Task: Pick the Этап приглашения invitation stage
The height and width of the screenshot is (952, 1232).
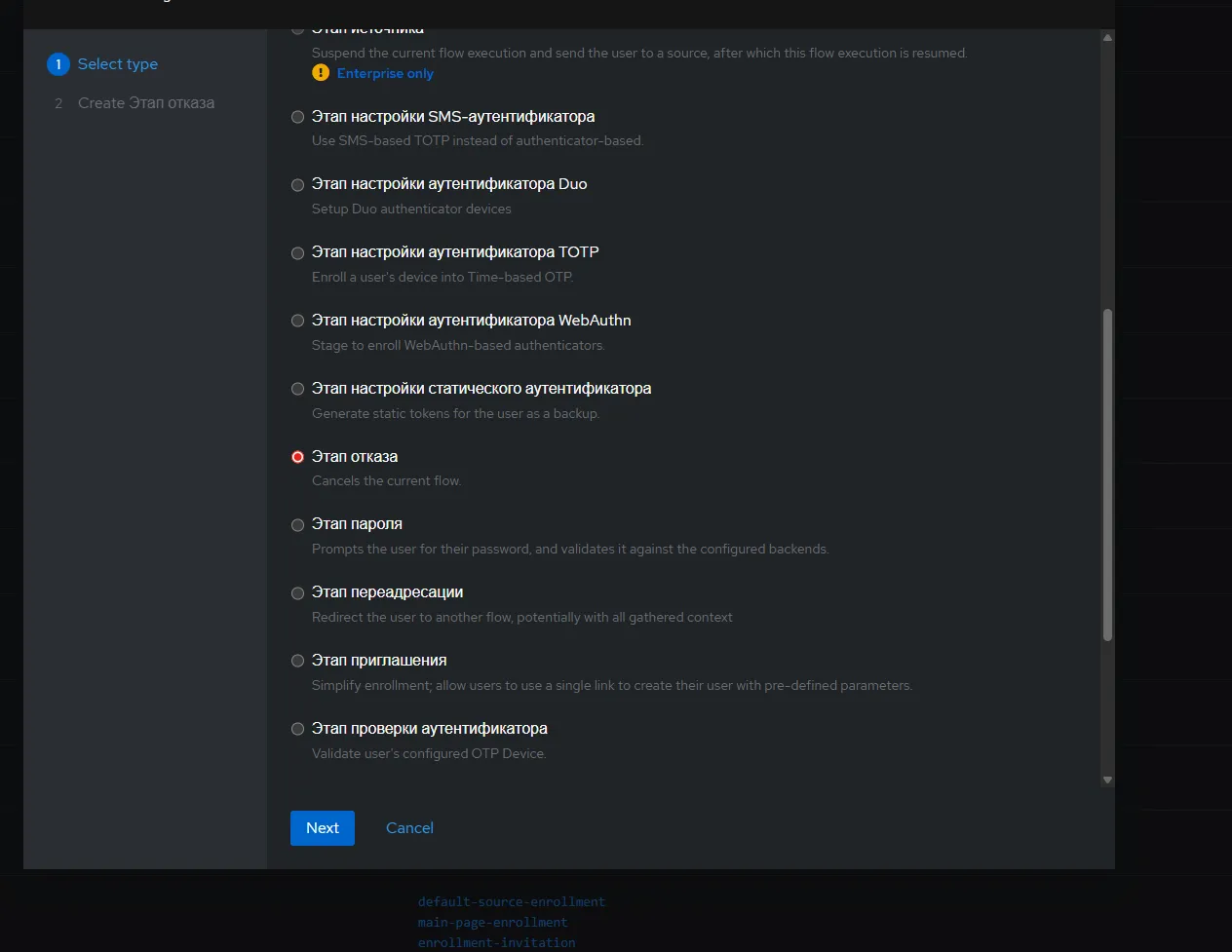Action: point(298,661)
